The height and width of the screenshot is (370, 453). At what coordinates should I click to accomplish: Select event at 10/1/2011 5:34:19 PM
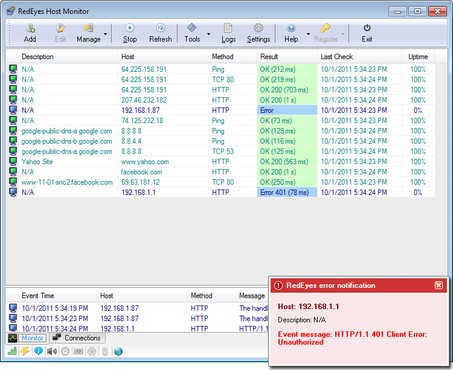(x=55, y=308)
